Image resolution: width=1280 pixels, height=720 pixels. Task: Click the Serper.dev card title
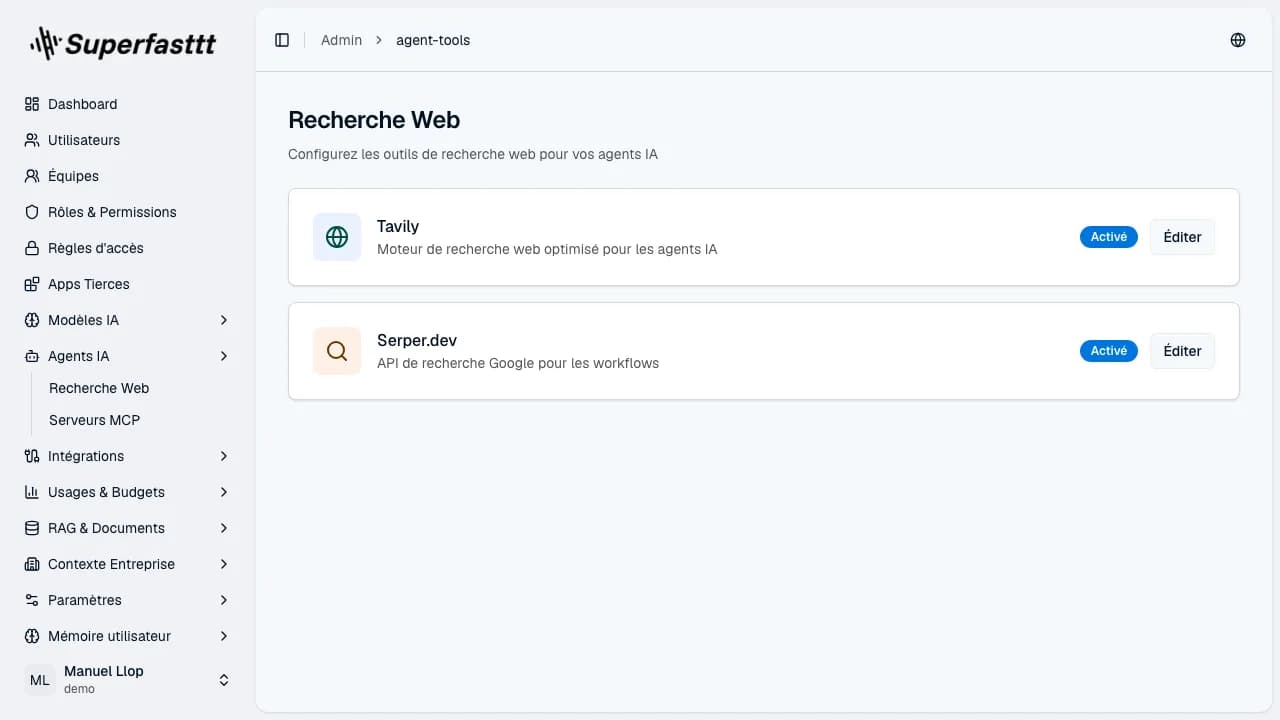(417, 340)
